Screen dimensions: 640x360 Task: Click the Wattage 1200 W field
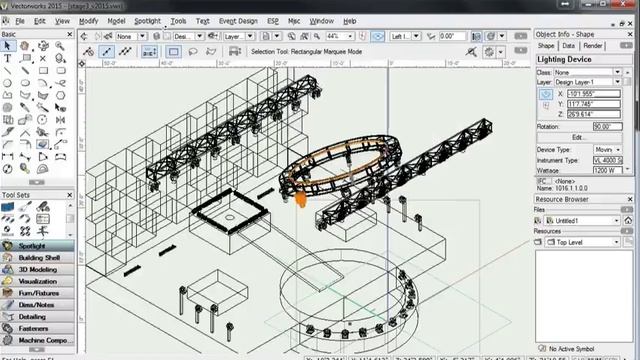tap(607, 170)
